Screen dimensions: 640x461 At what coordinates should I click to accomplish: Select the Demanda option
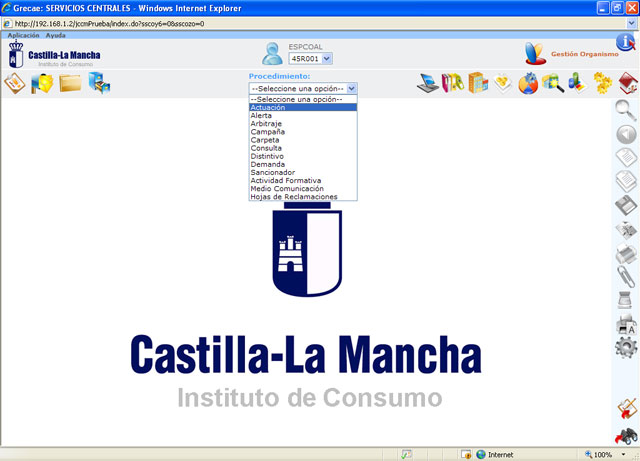[303, 164]
